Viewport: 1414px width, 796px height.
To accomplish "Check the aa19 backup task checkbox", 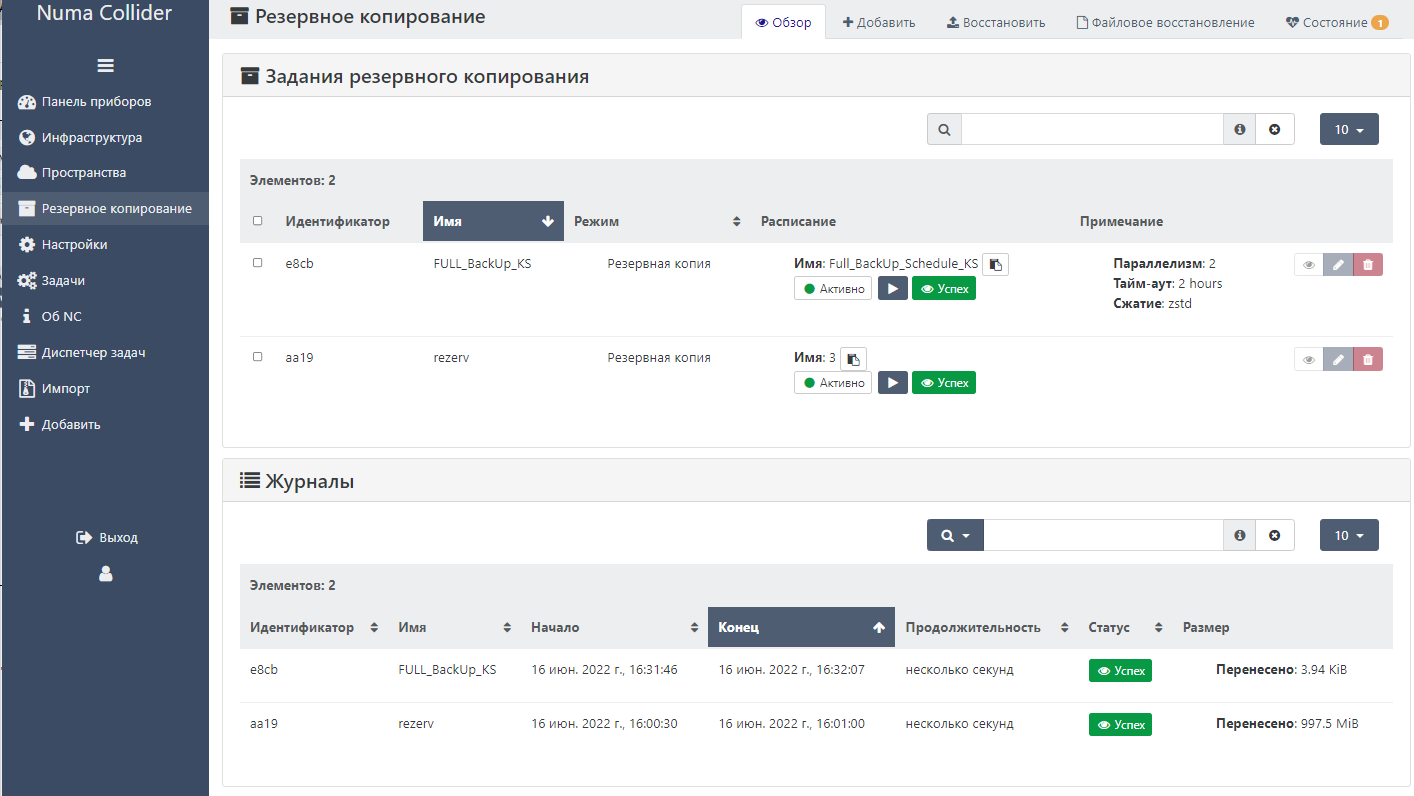I will tap(258, 357).
